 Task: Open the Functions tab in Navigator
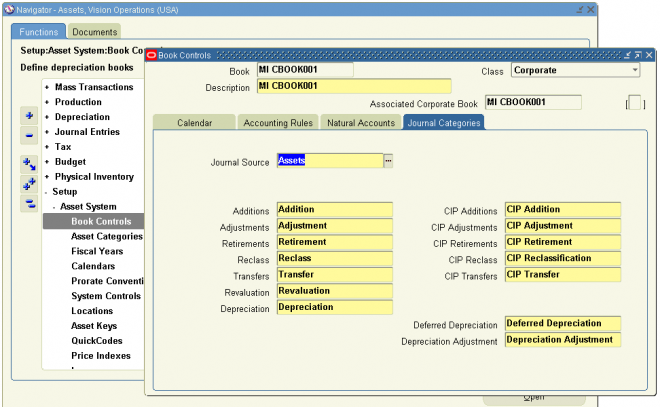click(38, 32)
